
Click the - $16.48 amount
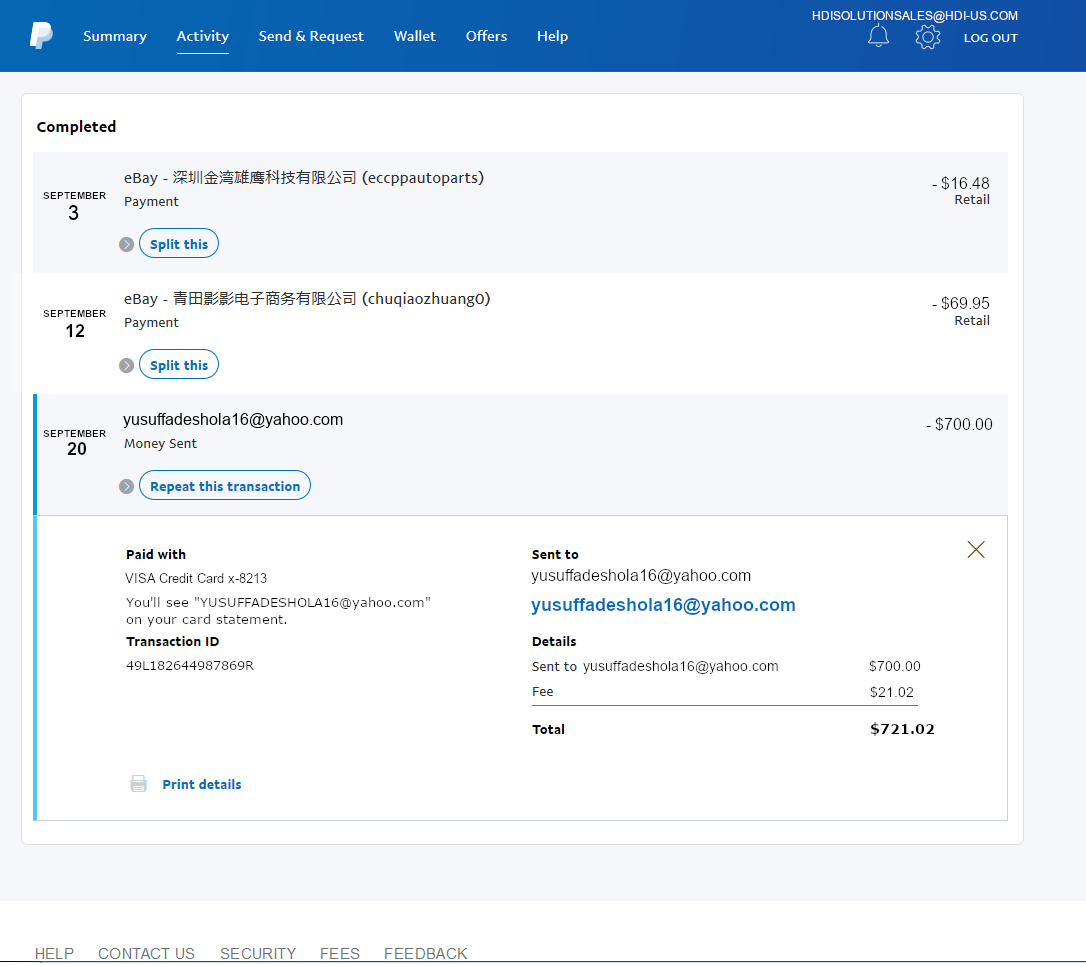pos(961,183)
